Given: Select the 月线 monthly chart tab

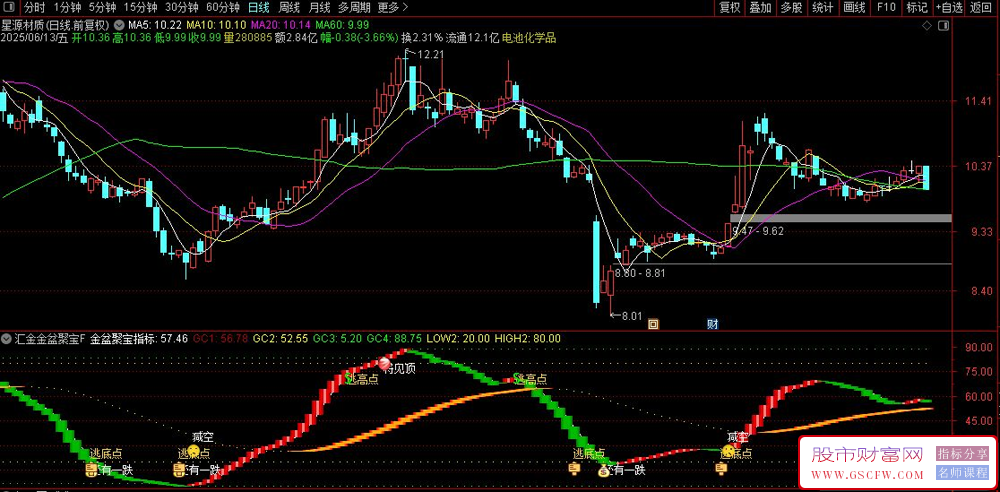Looking at the screenshot, I should click(319, 8).
